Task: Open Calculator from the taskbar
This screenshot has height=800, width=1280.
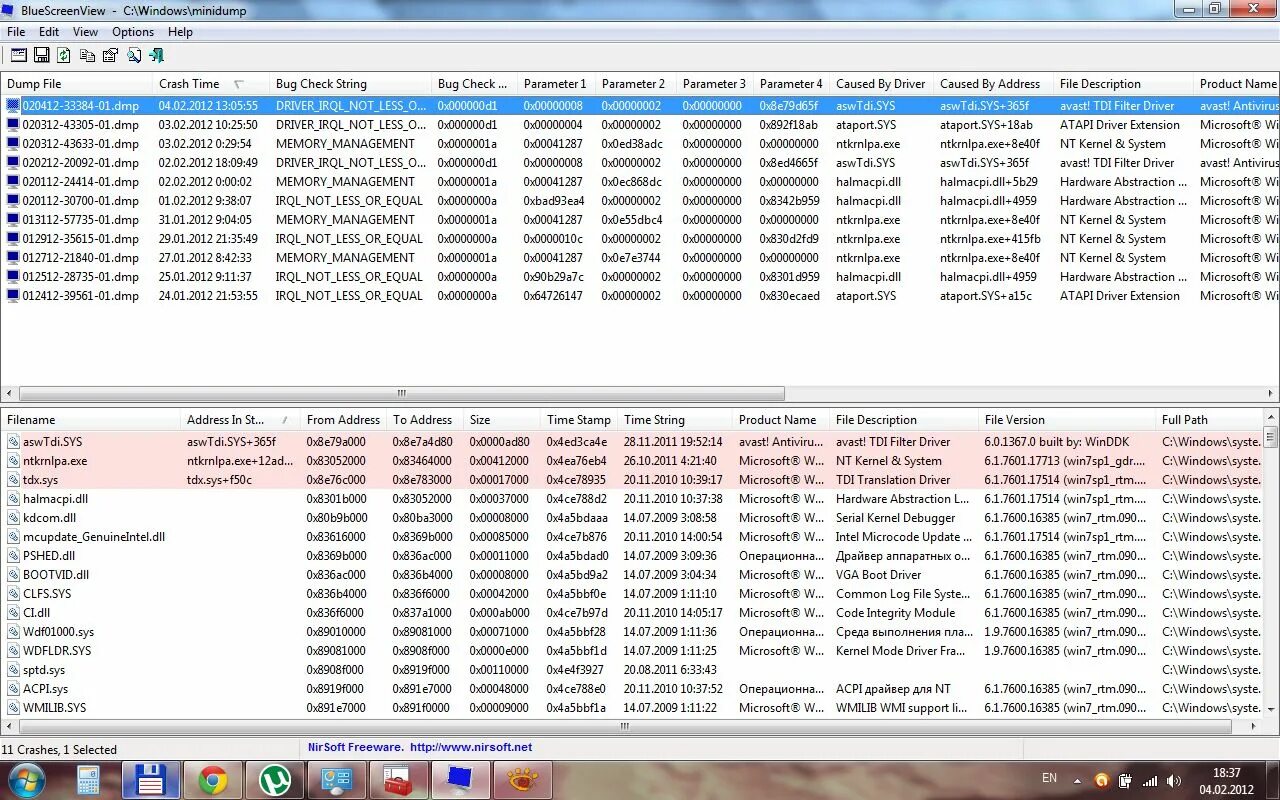Action: click(x=89, y=780)
